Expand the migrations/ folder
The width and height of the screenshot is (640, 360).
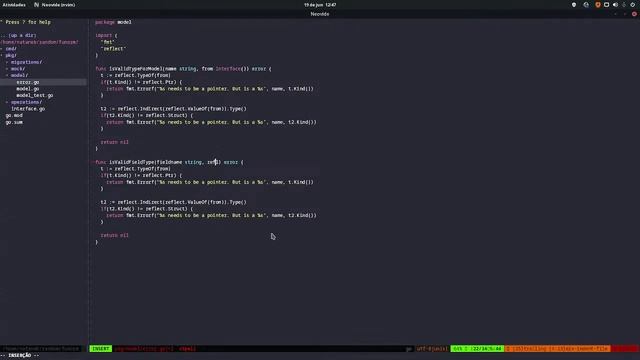tap(27, 62)
